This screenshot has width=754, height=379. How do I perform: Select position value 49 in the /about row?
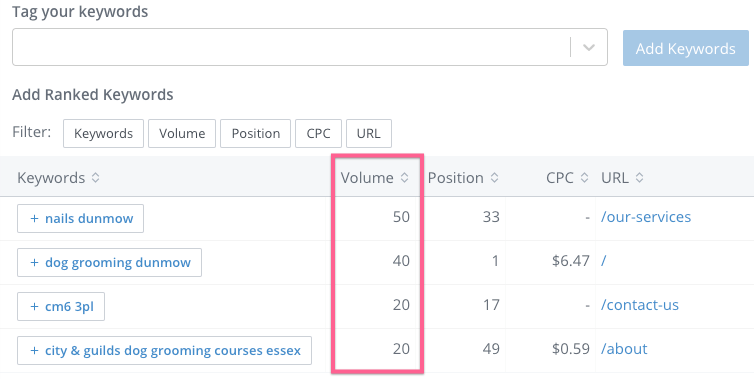click(x=491, y=349)
